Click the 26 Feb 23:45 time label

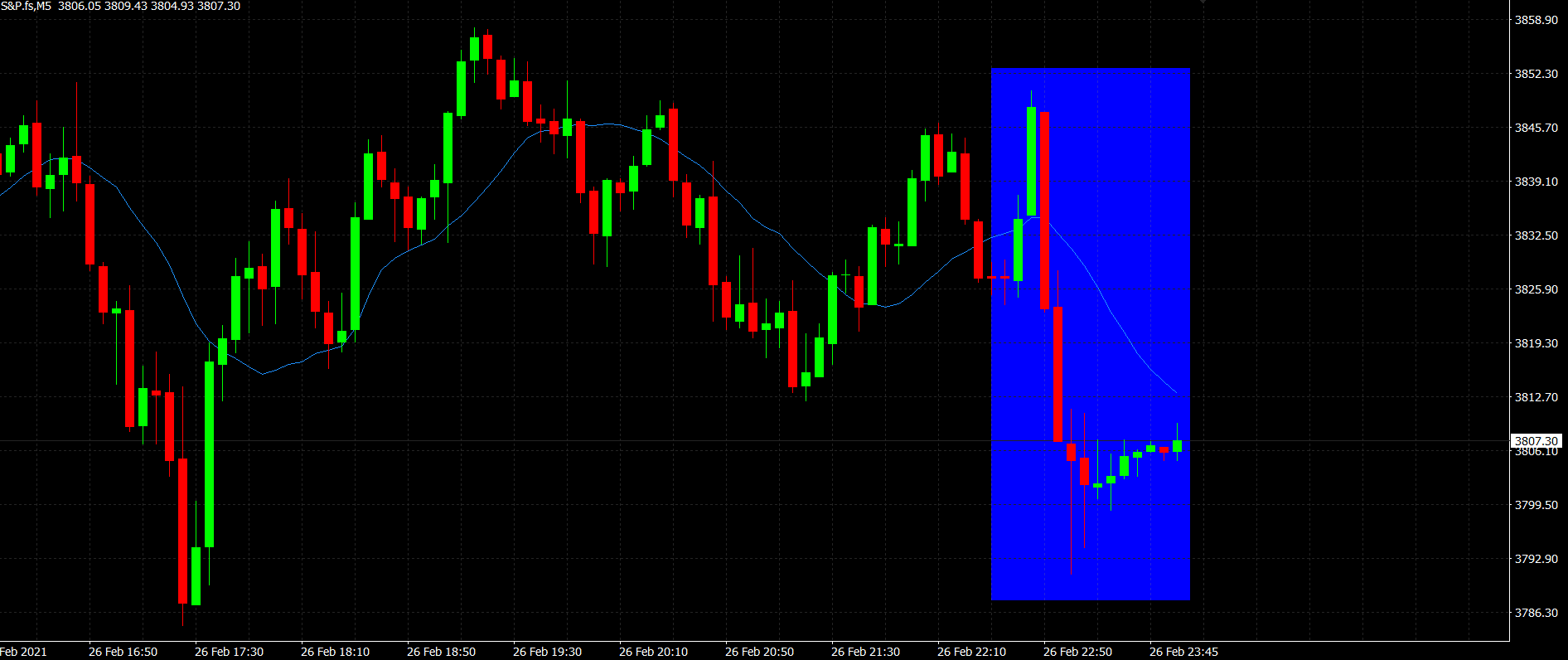pyautogui.click(x=1183, y=652)
